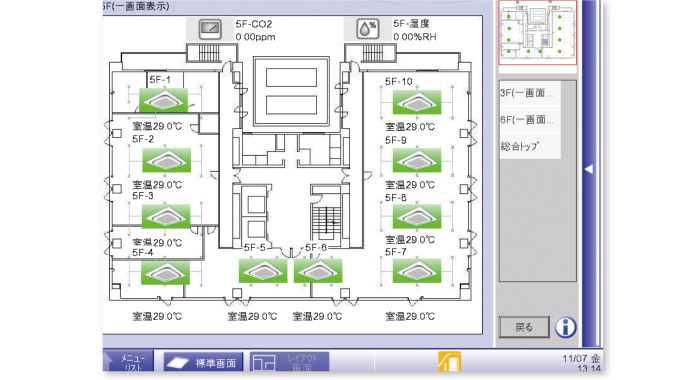
Task: Click the 5F-2 unit label
Action: 143,139
